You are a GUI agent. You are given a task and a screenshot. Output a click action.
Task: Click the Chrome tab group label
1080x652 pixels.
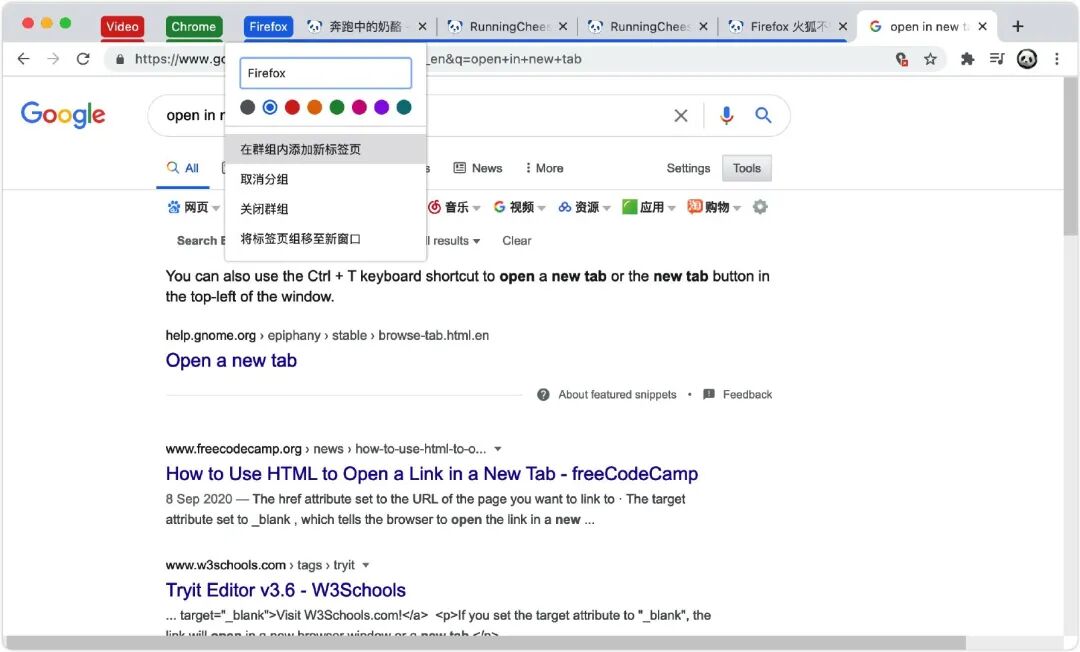coord(194,26)
